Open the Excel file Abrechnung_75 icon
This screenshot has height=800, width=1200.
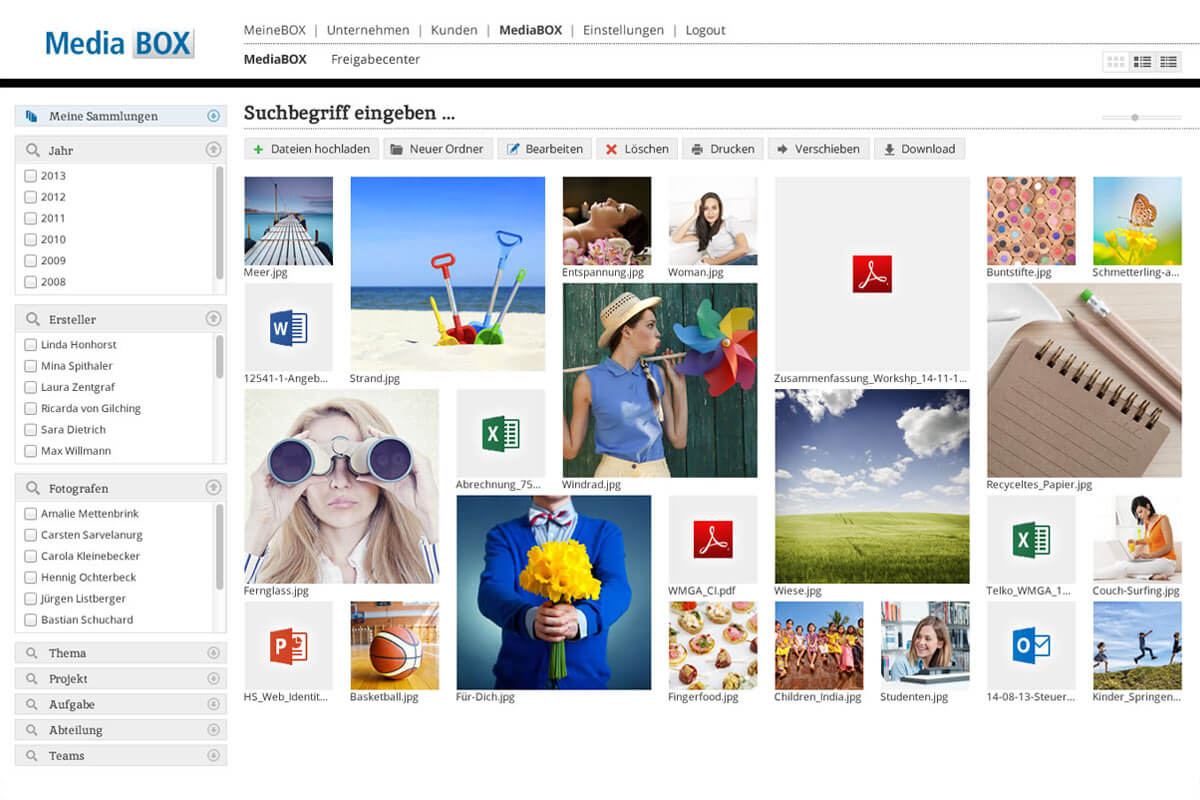click(500, 433)
